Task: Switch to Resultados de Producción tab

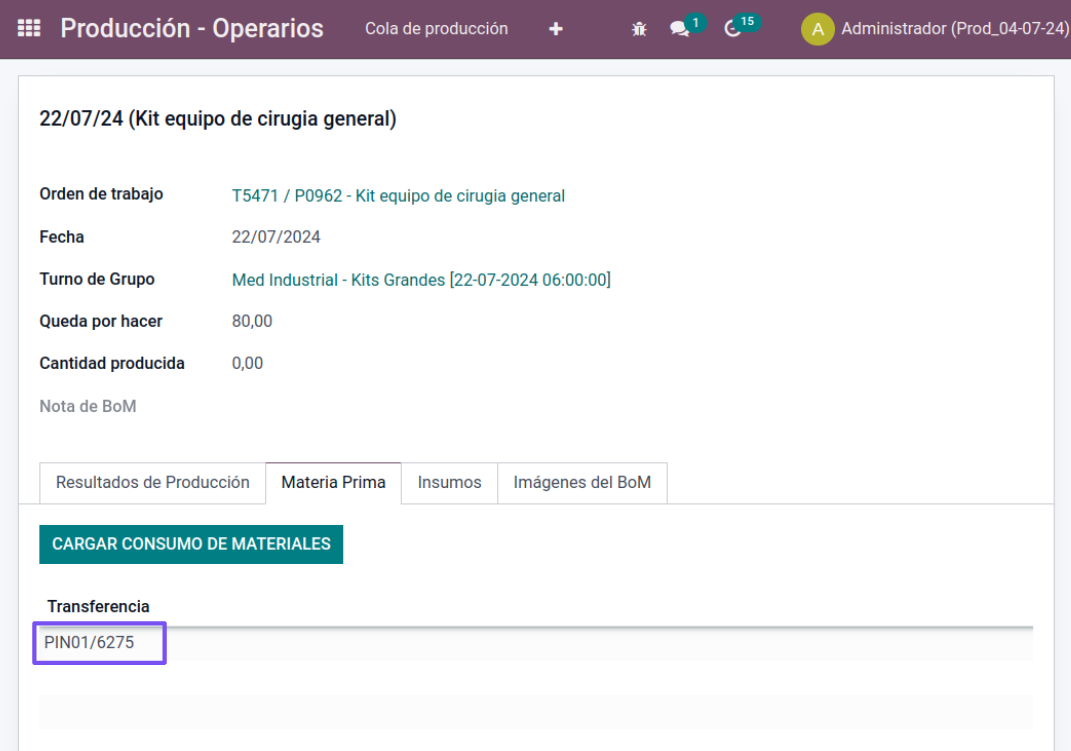Action: point(152,482)
